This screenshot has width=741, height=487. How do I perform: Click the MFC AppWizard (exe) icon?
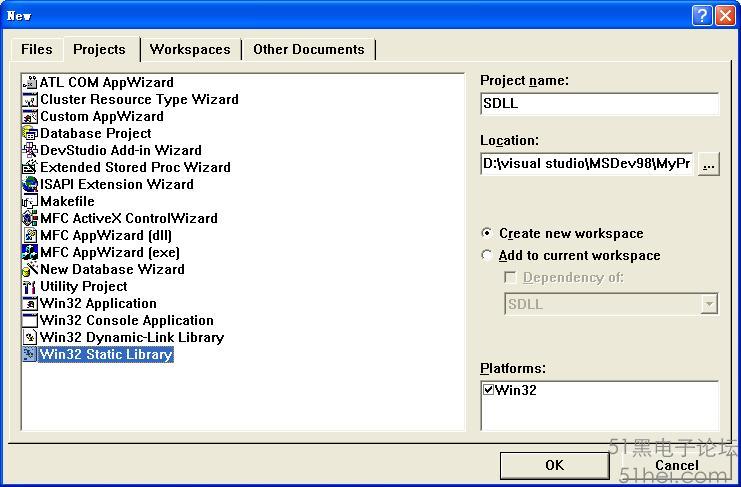[30, 252]
